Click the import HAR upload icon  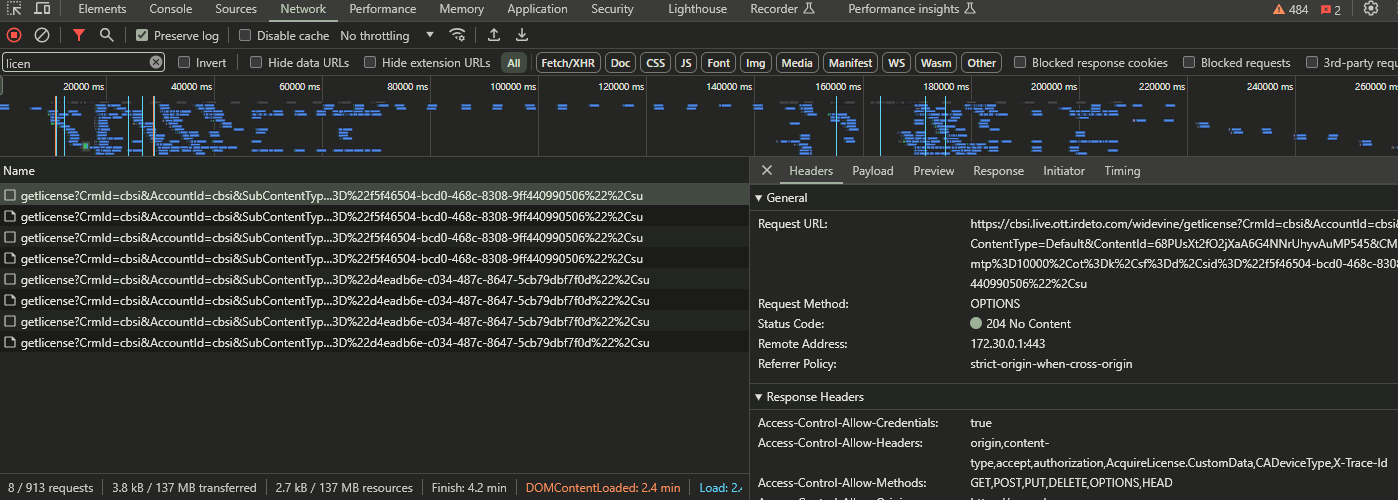coord(494,35)
